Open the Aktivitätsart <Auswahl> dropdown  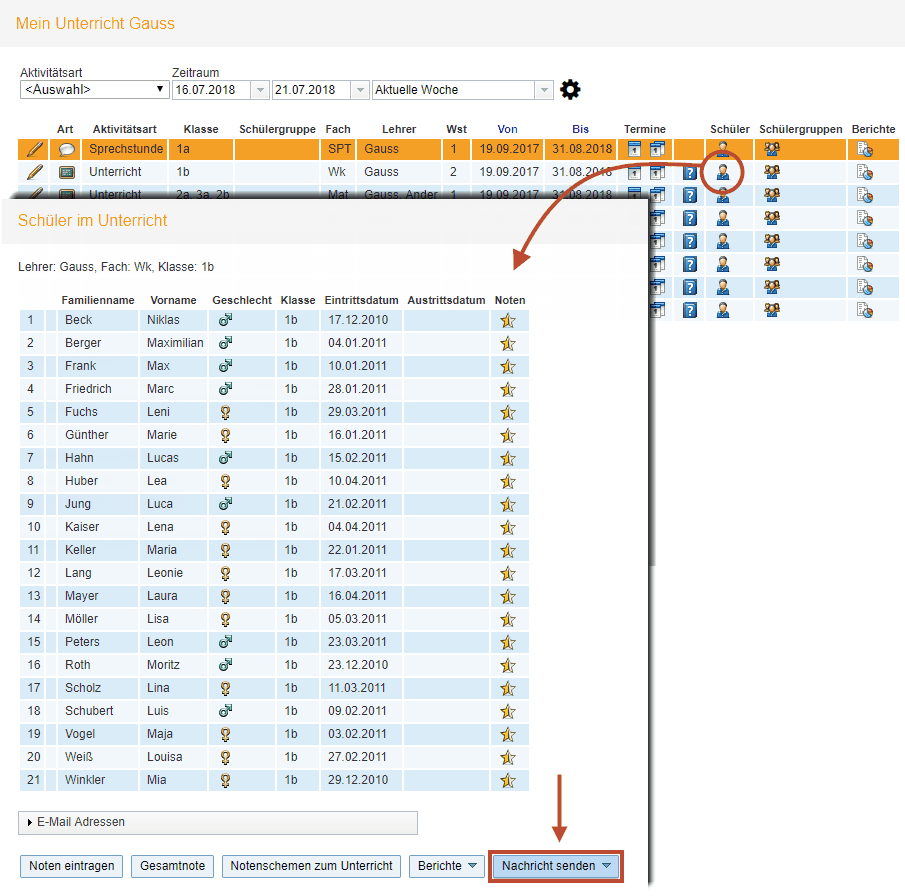[94, 89]
